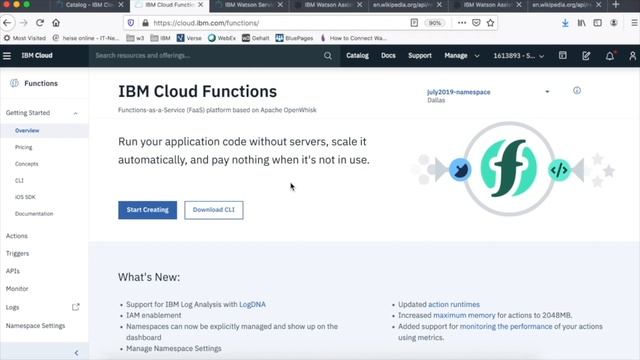Select Pricing in the sidebar
The width and height of the screenshot is (640, 360).
[23, 147]
